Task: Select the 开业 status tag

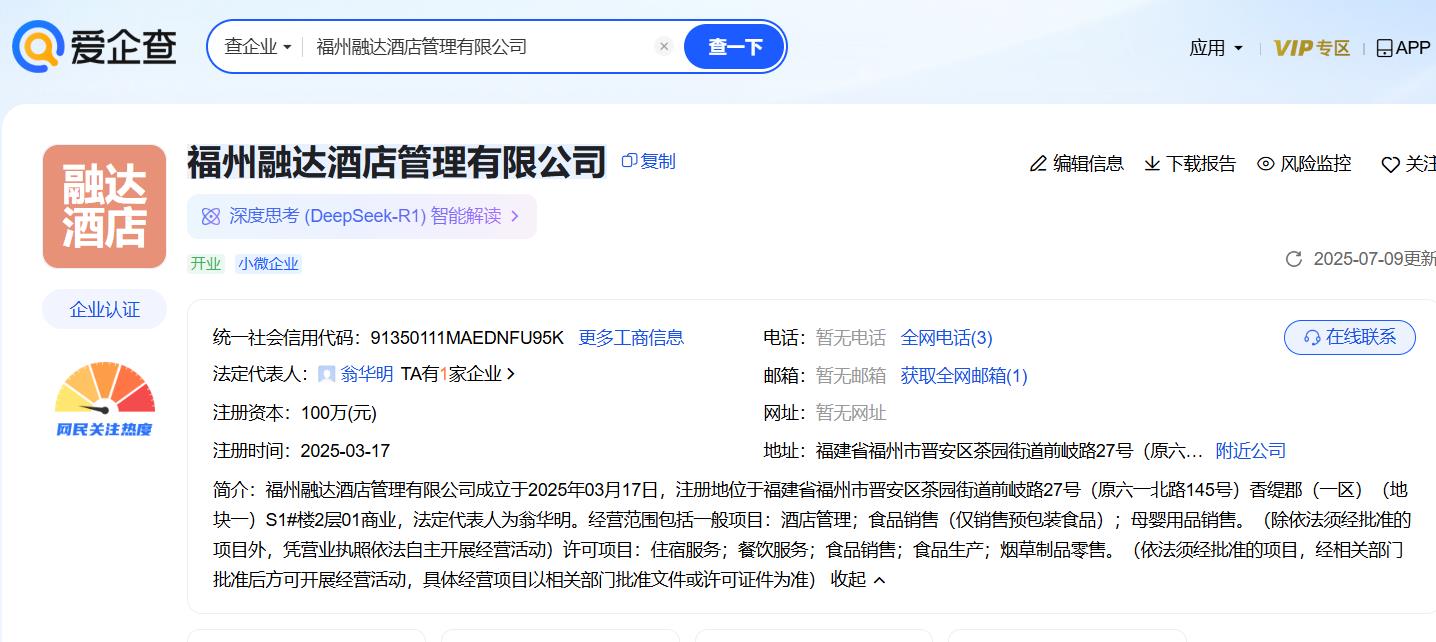Action: tap(206, 263)
